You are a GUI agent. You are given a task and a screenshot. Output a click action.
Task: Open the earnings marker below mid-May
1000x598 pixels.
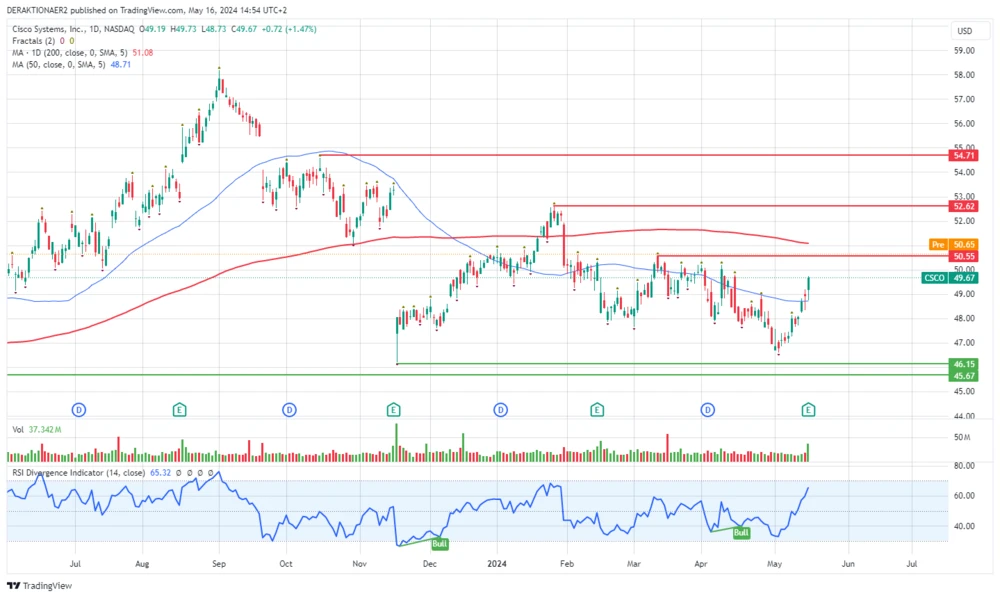(x=808, y=409)
